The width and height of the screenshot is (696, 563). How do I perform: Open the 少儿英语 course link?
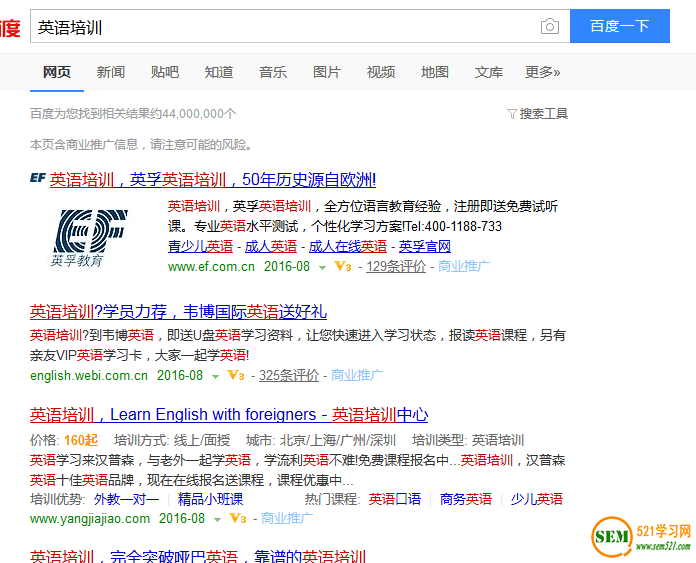(x=536, y=499)
